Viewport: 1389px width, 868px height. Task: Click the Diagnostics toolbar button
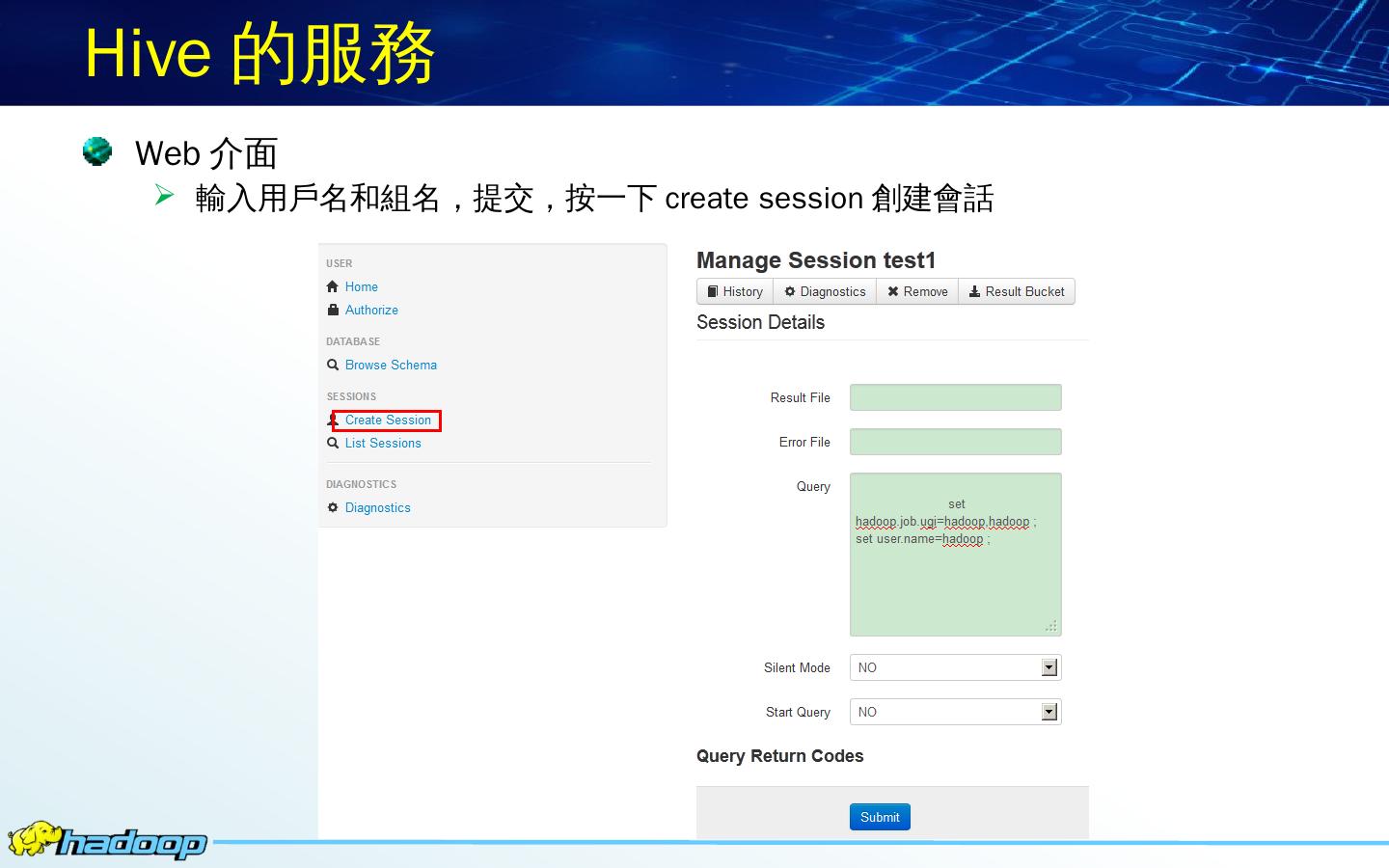pos(825,291)
